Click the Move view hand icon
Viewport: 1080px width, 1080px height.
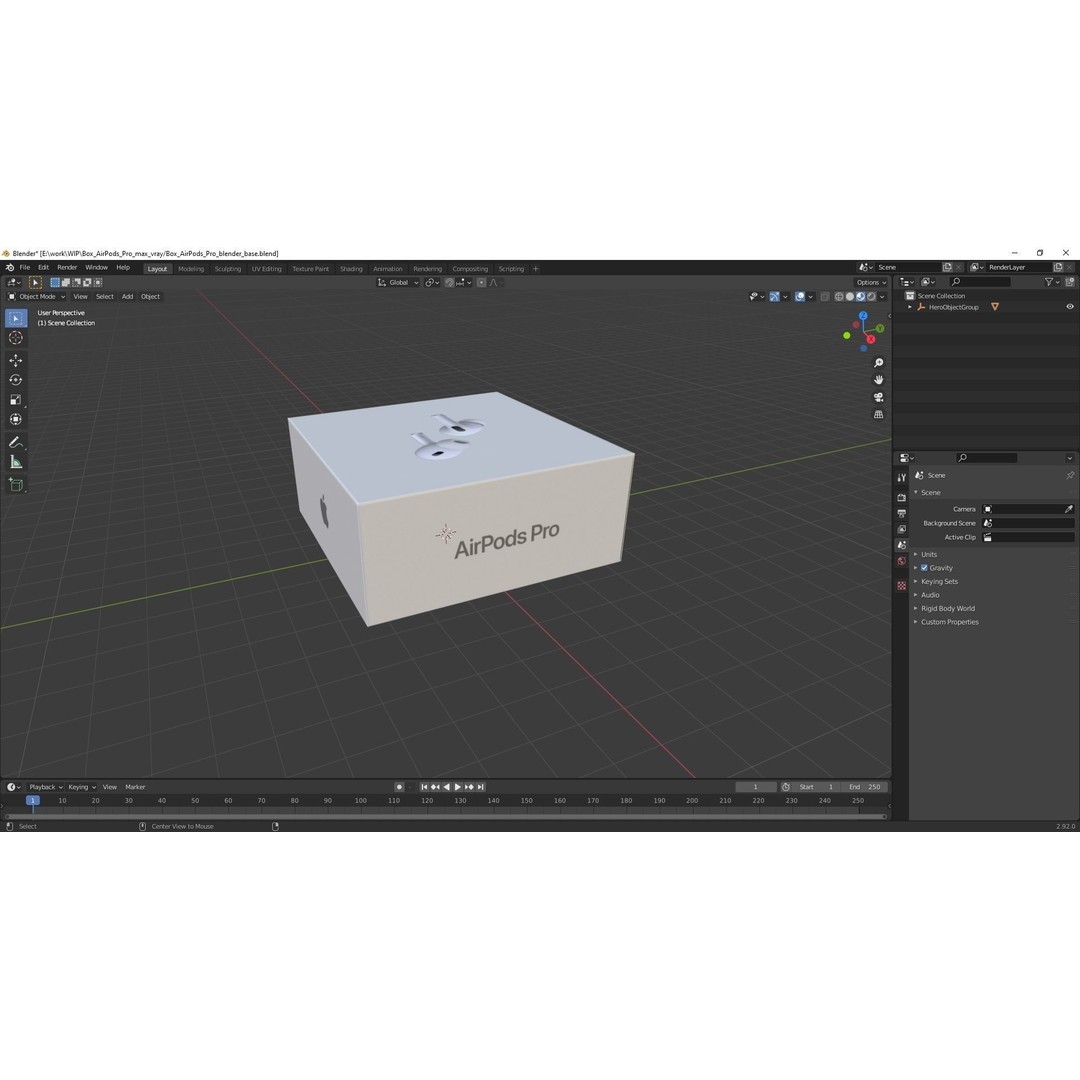click(878, 380)
